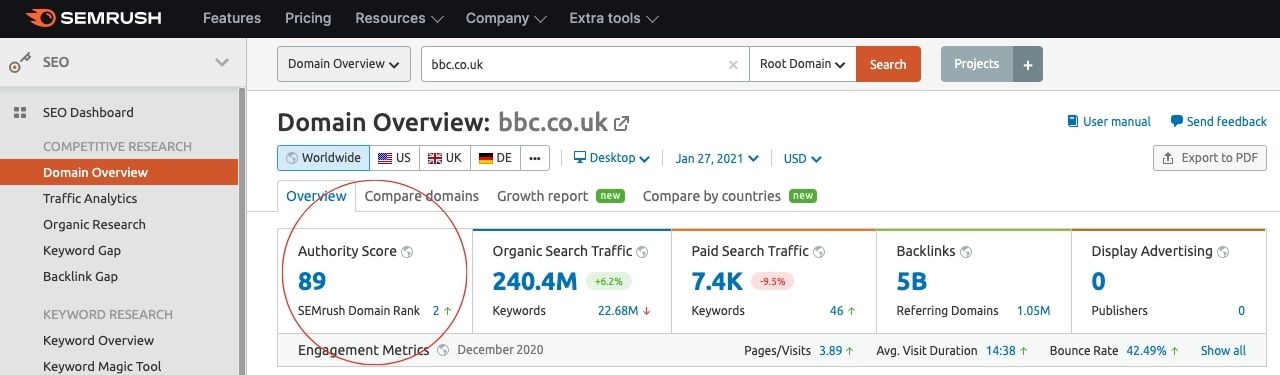Screen dimensions: 1280x375
Task: Open the Domain Overview dropdown
Action: 343,64
